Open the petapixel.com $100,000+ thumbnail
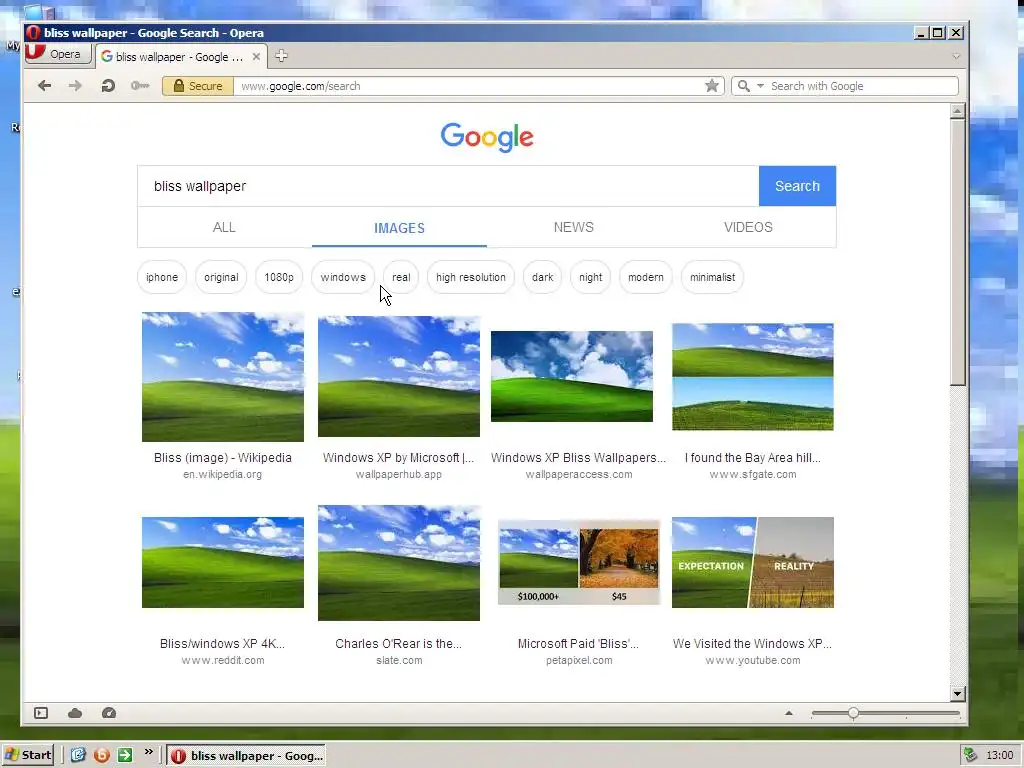The width and height of the screenshot is (1024, 768). (x=579, y=562)
